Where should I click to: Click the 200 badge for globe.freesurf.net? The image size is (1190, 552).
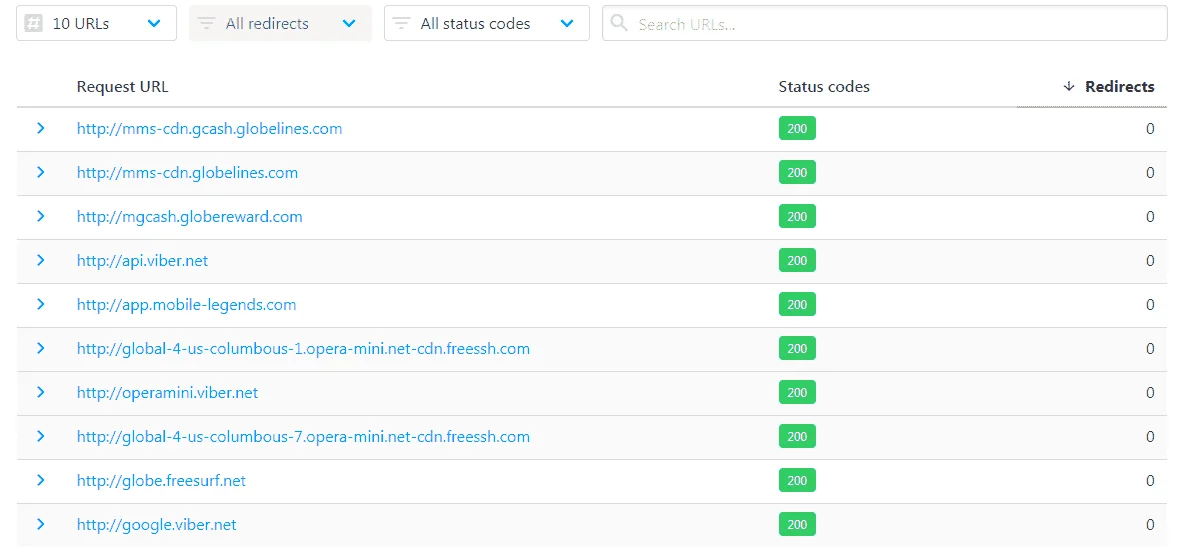[x=797, y=481]
